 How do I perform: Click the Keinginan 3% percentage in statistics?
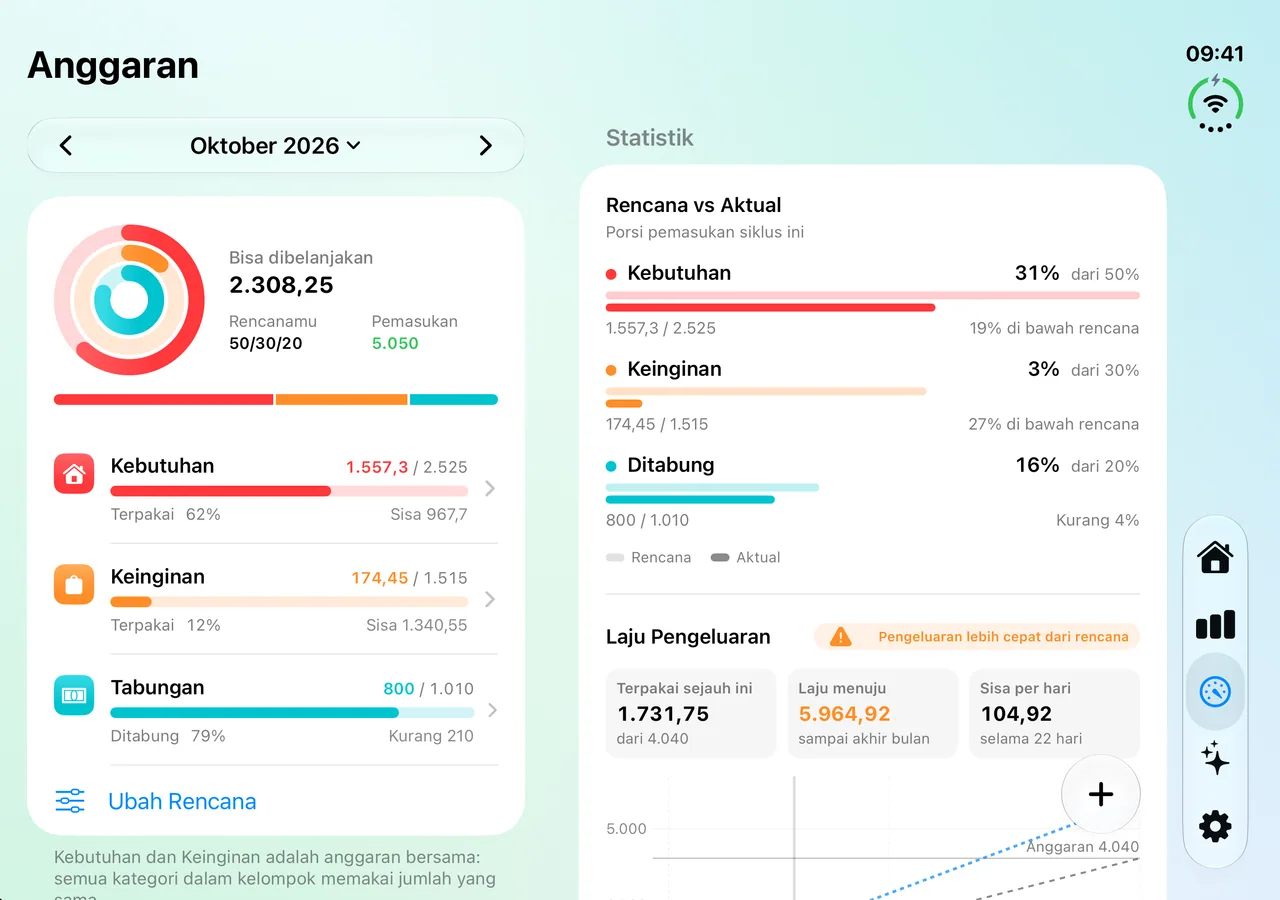(1043, 369)
